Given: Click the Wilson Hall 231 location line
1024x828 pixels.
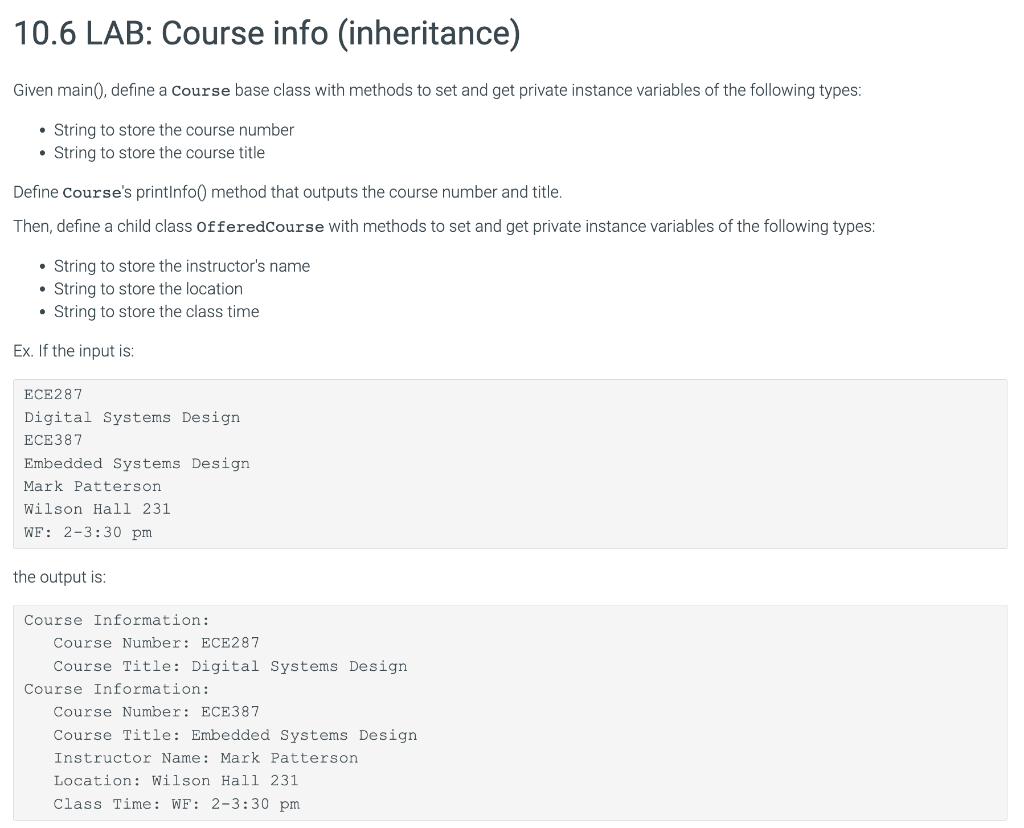Looking at the screenshot, I should [97, 509].
